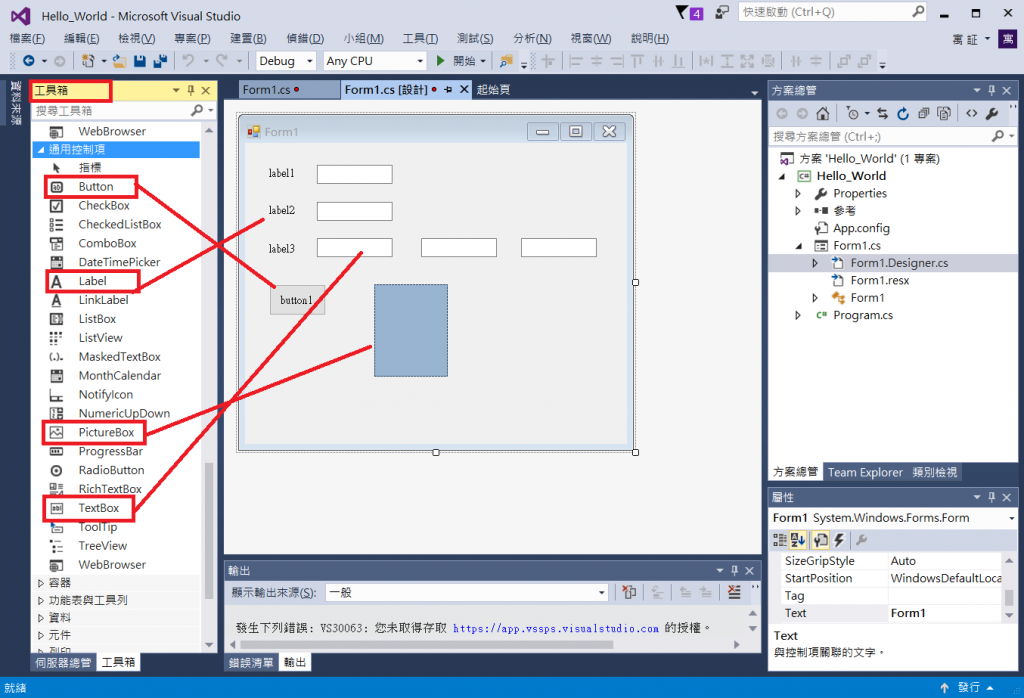Select the blue PictureBox on the form
Viewport: 1024px width, 698px height.
point(411,330)
